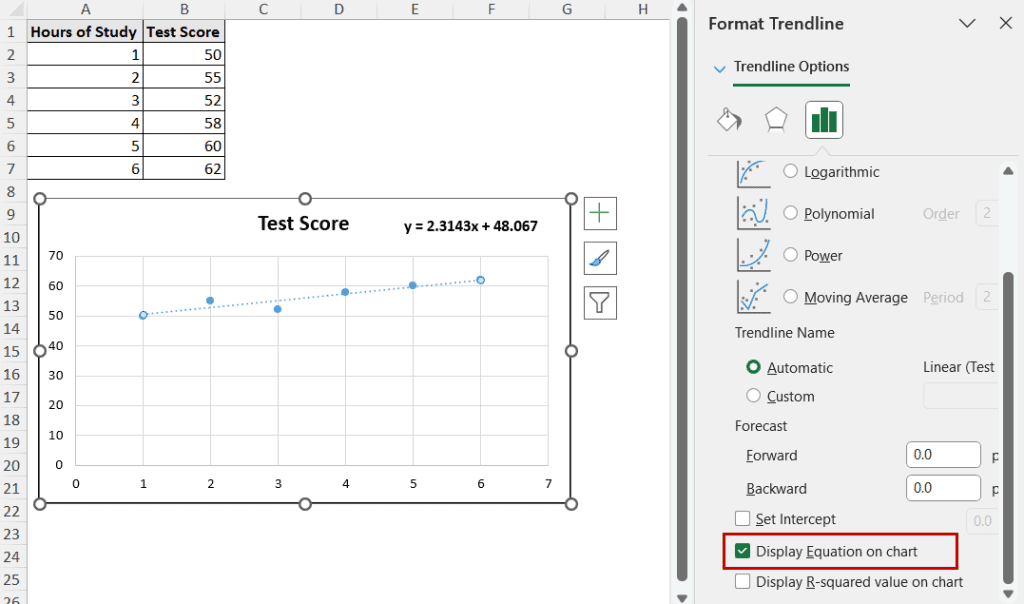Select the Effects pentagon icon
The image size is (1024, 604).
point(775,118)
